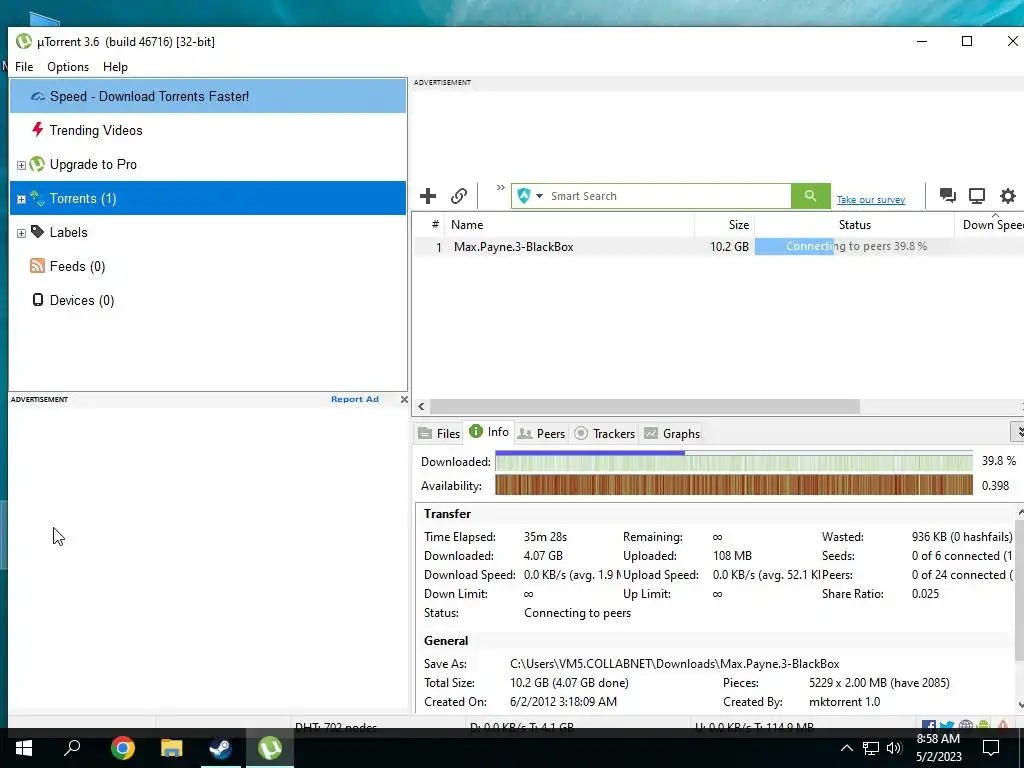Click the Facebook icon in status bar
Image resolution: width=1024 pixels, height=768 pixels.
[x=929, y=725]
